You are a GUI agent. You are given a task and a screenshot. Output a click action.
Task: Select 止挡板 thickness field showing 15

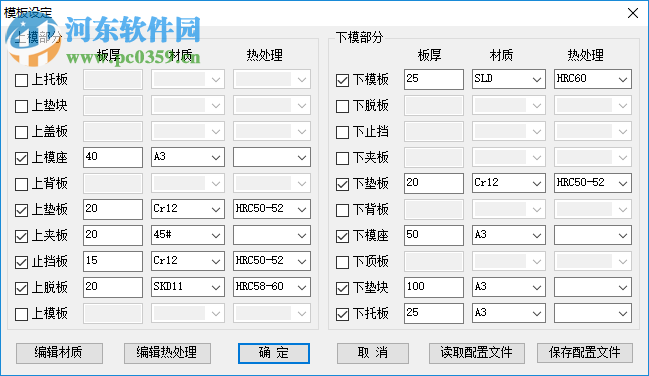click(113, 261)
